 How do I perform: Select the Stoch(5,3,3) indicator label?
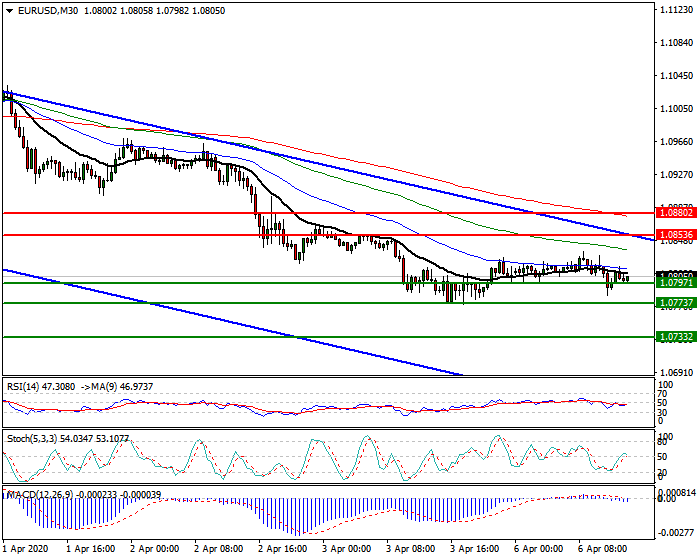[32, 439]
